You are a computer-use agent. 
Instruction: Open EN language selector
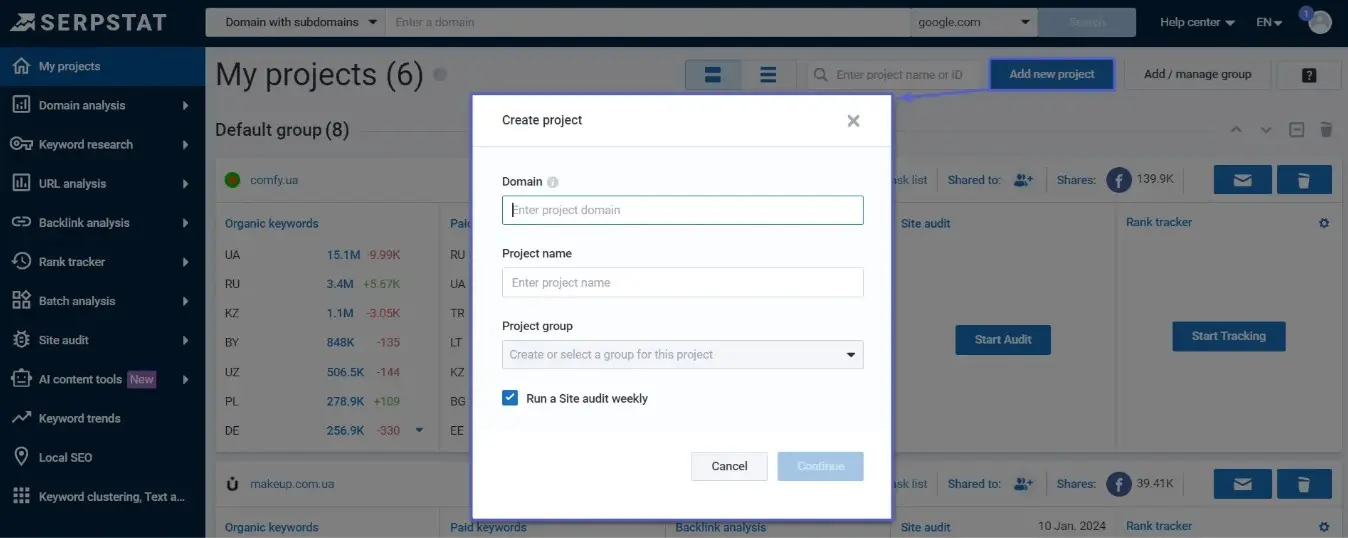(x=1269, y=22)
